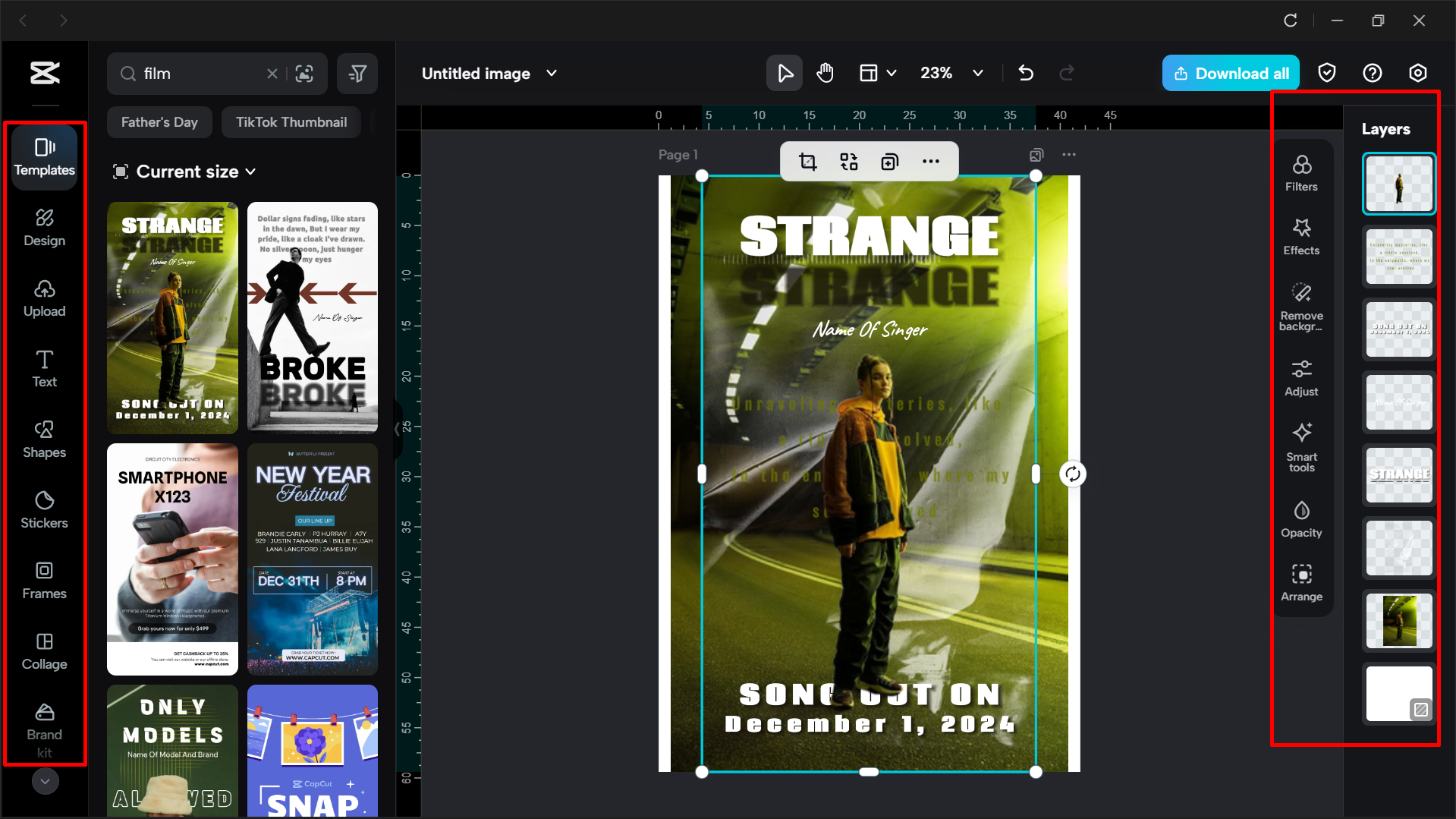
Task: Open the Arrange options
Action: 1301,583
